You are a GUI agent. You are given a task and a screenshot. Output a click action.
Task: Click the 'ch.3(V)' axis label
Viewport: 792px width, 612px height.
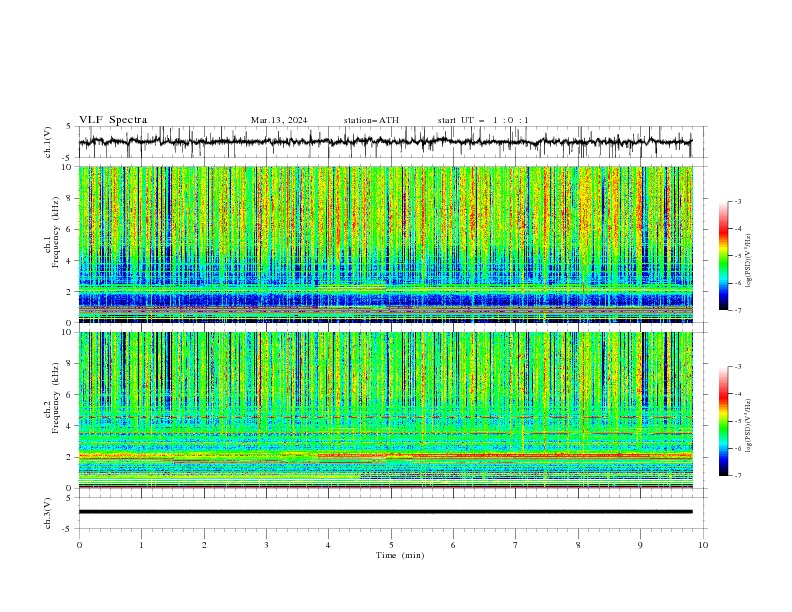pos(48,513)
